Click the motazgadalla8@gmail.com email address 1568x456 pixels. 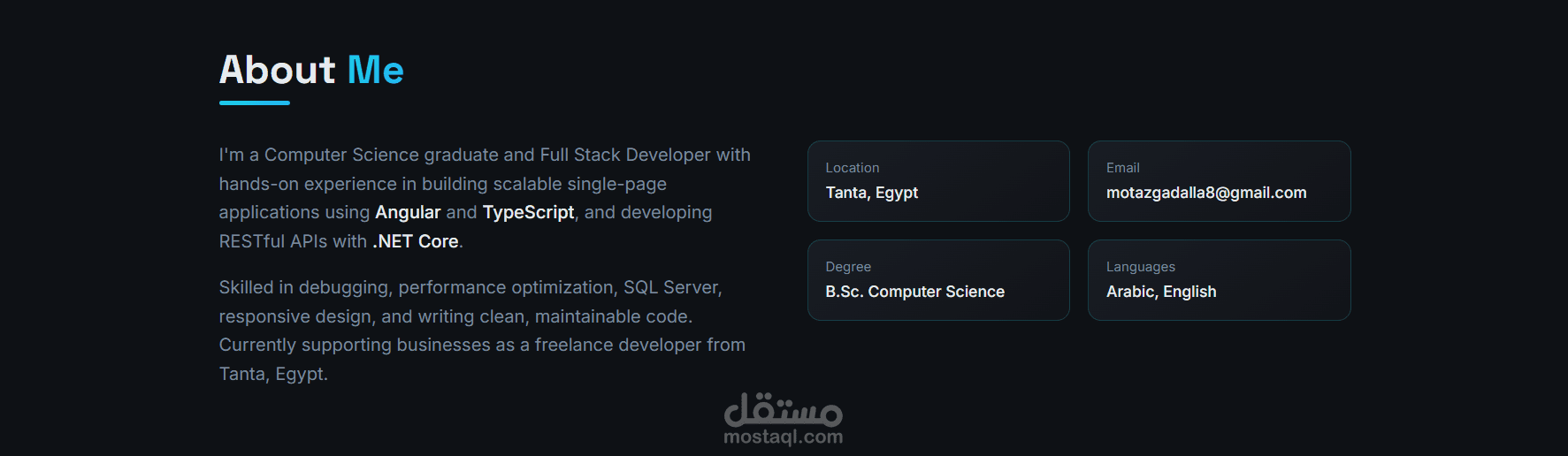point(1205,193)
